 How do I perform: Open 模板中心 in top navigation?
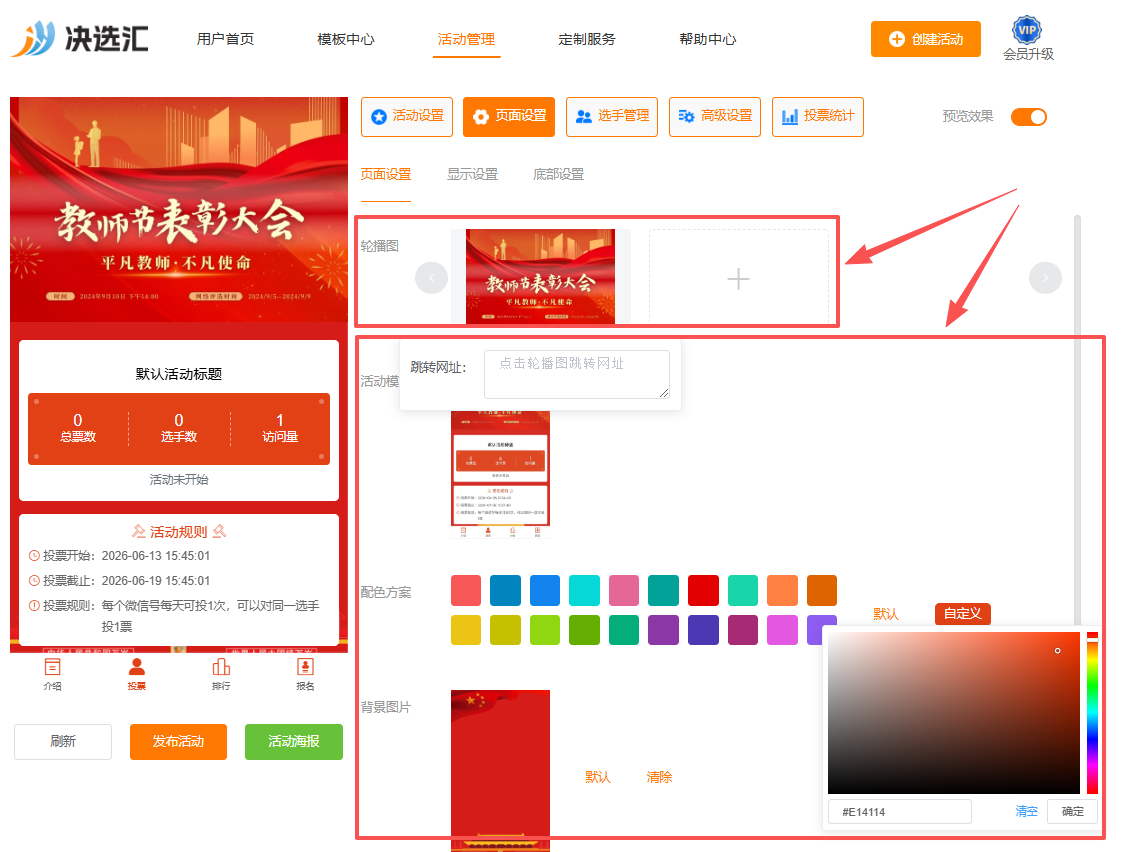pos(346,39)
